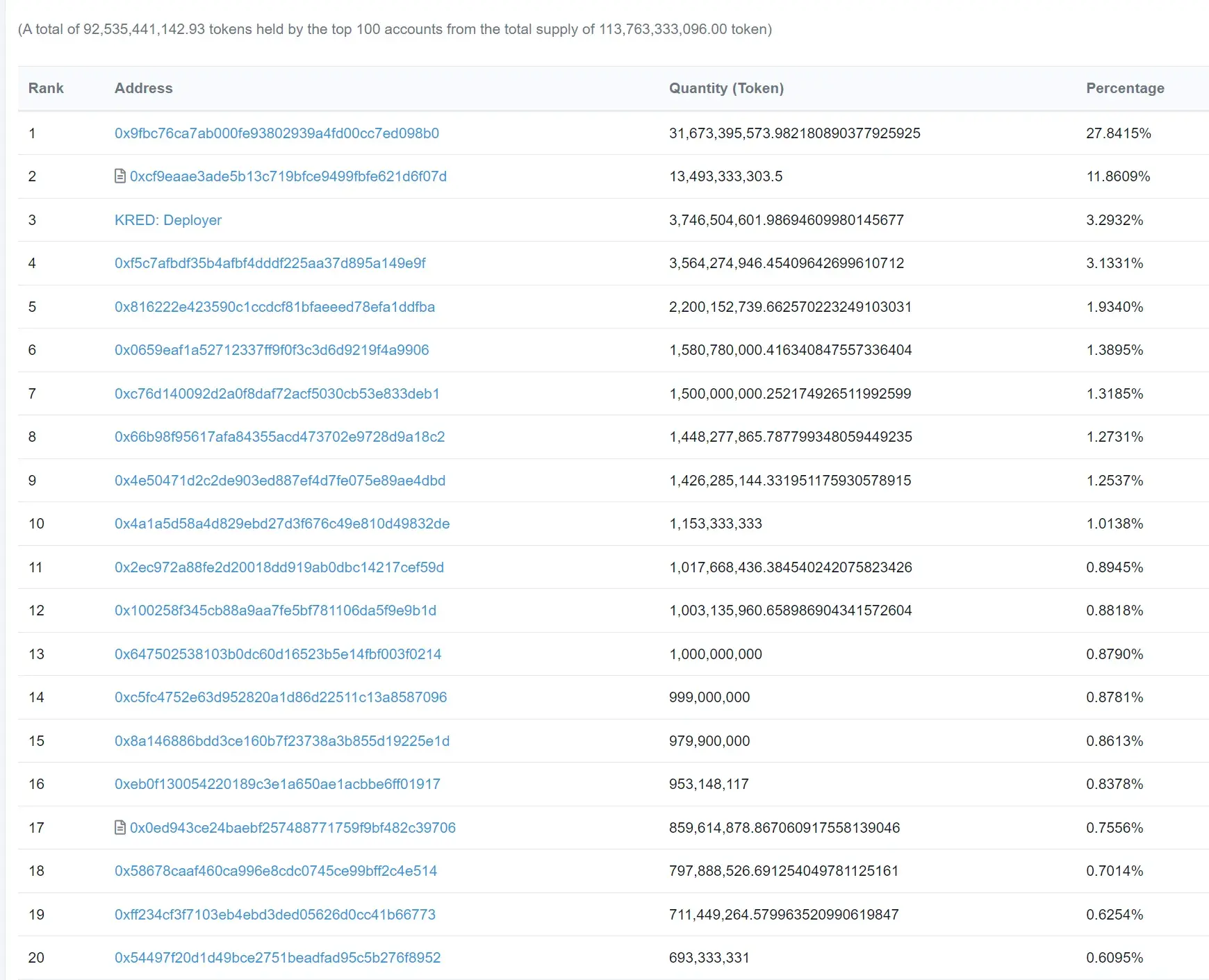This screenshot has height=980, width=1209.
Task: Select quantity 953,148,117
Action: click(x=709, y=784)
